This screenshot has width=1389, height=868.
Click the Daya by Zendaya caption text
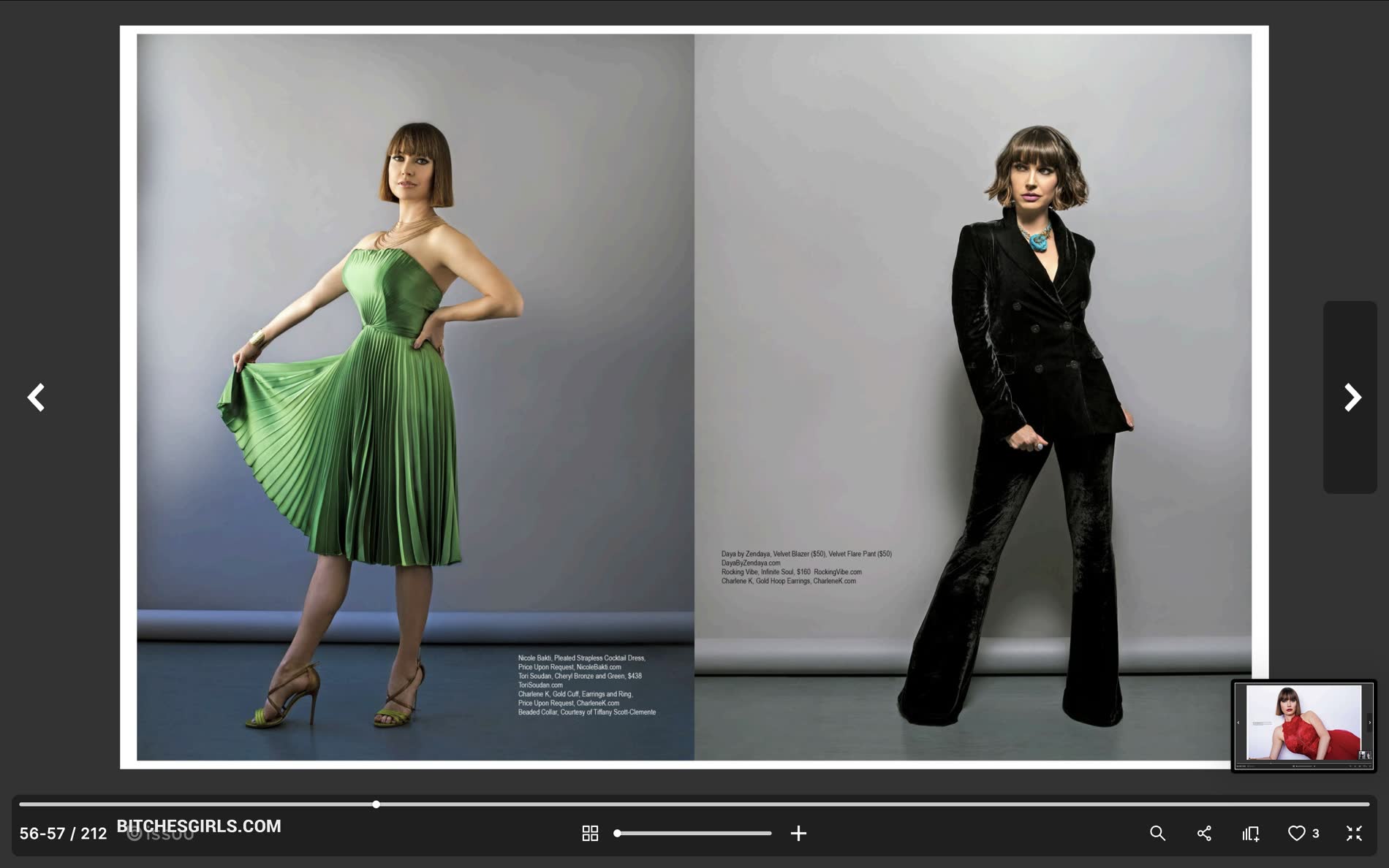click(x=806, y=567)
